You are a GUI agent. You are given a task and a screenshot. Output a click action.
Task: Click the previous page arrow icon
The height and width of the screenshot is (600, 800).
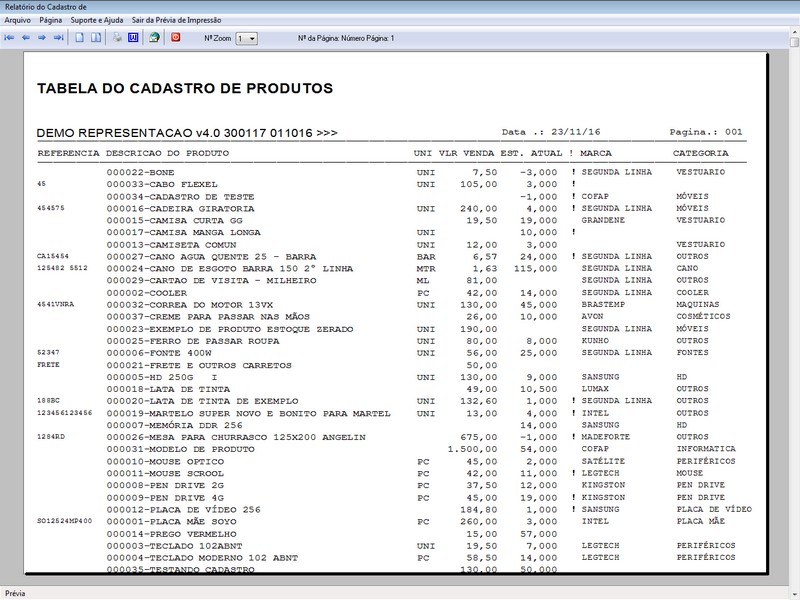[x=25, y=38]
